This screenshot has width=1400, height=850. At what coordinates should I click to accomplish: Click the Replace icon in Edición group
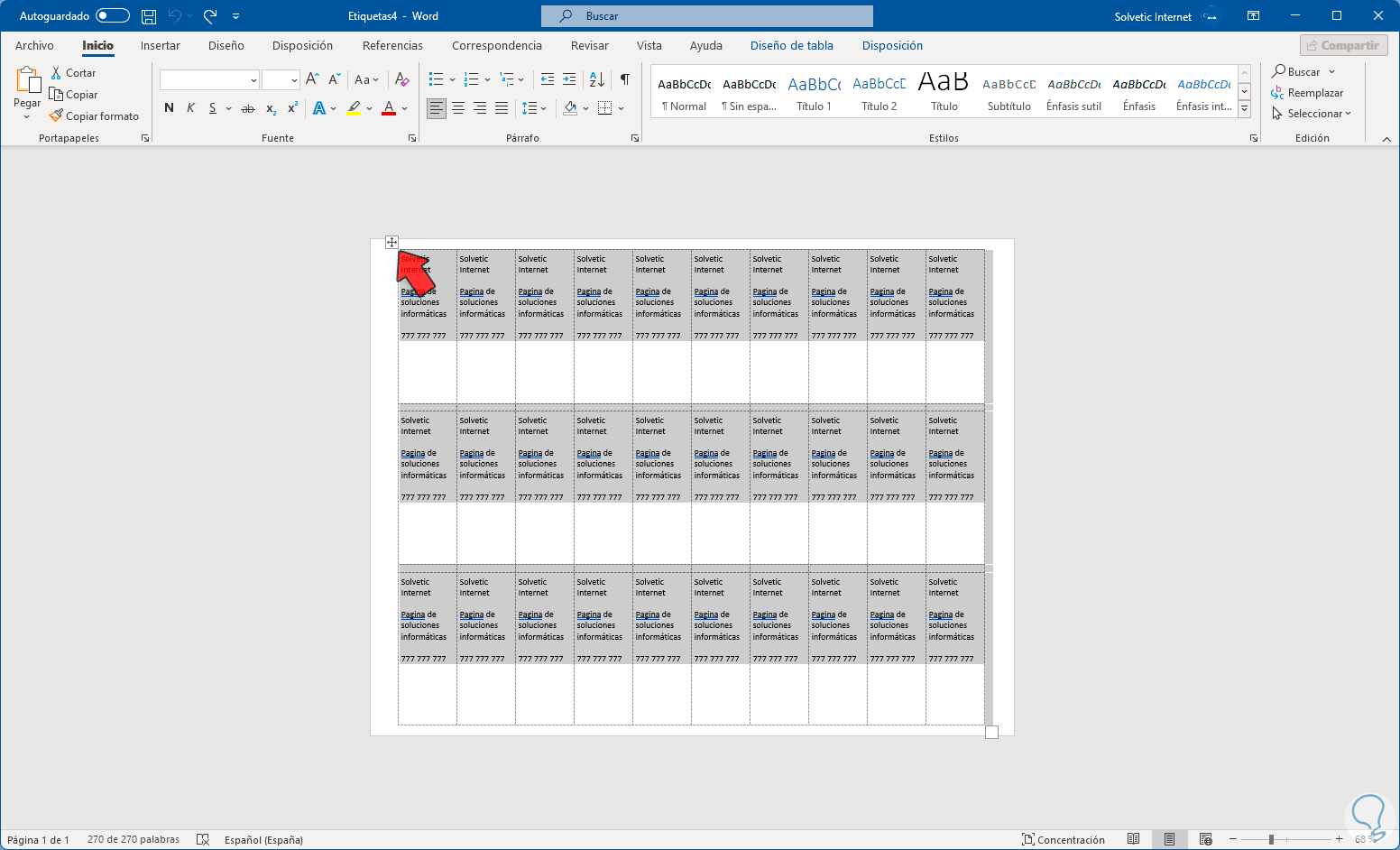pyautogui.click(x=1277, y=93)
